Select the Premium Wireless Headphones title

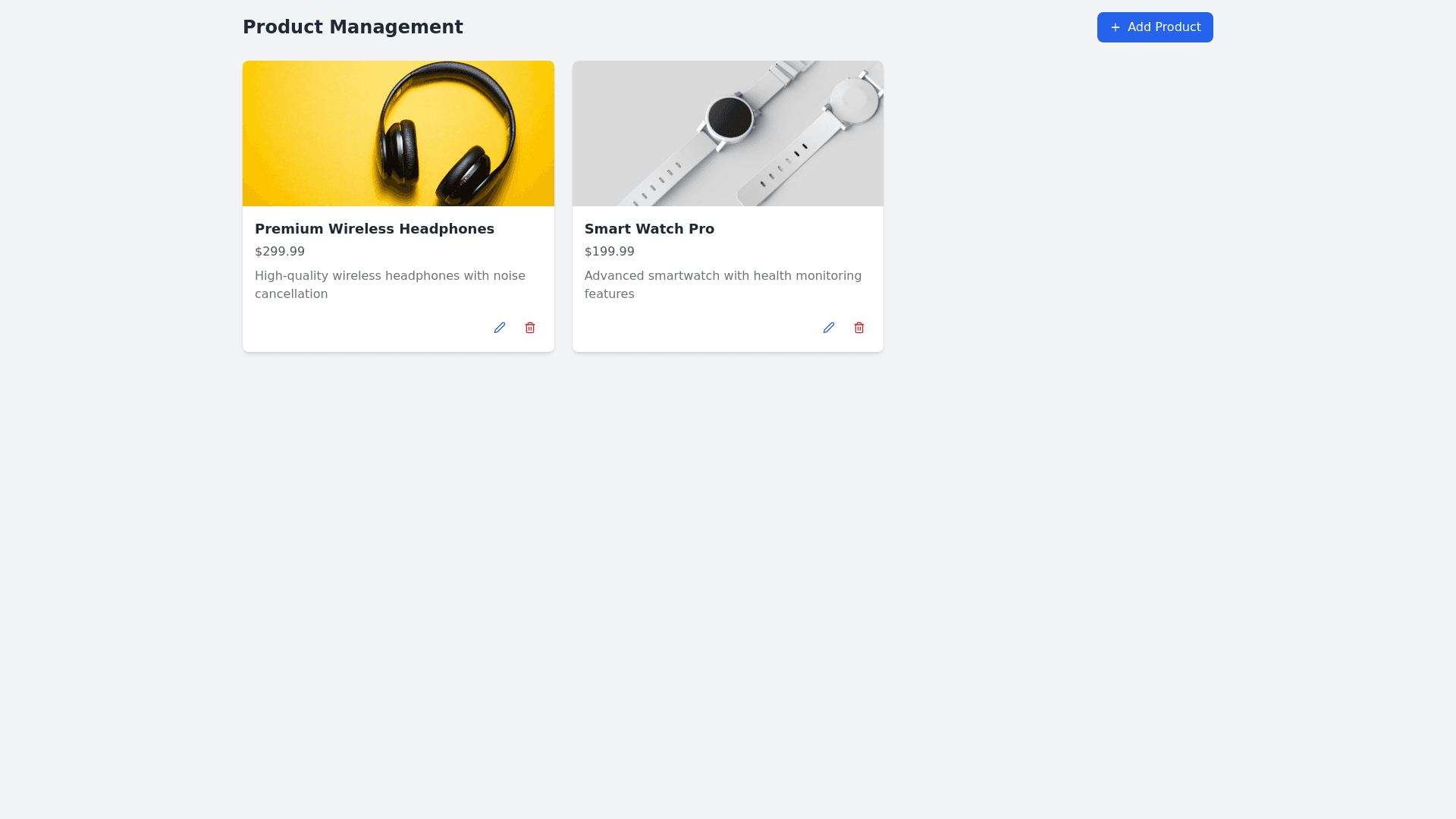374,229
